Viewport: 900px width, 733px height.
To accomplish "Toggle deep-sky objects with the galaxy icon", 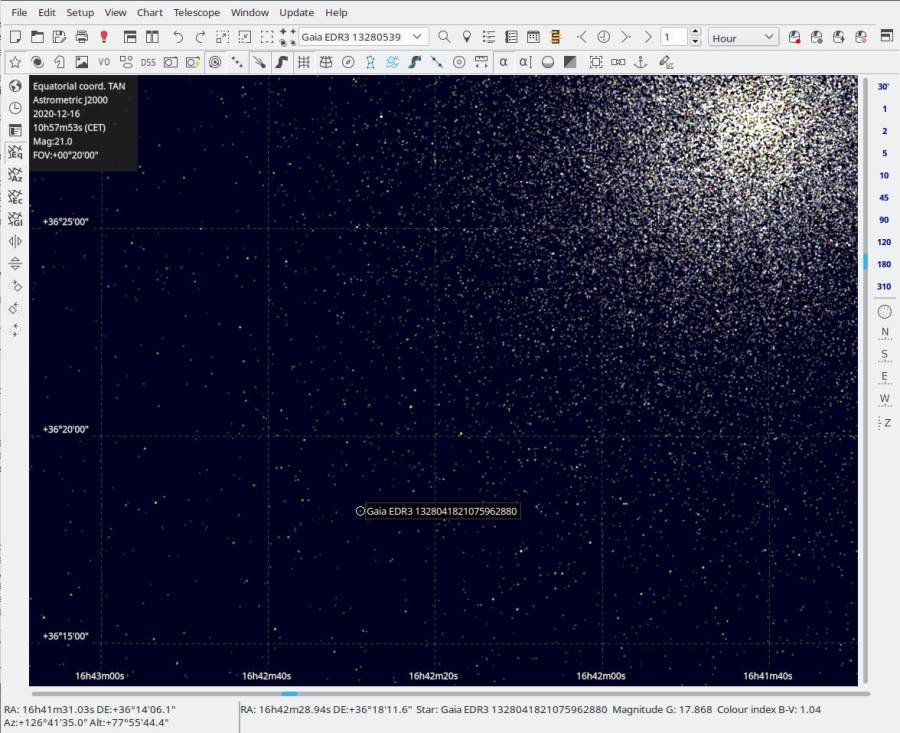I will pyautogui.click(x=37, y=62).
